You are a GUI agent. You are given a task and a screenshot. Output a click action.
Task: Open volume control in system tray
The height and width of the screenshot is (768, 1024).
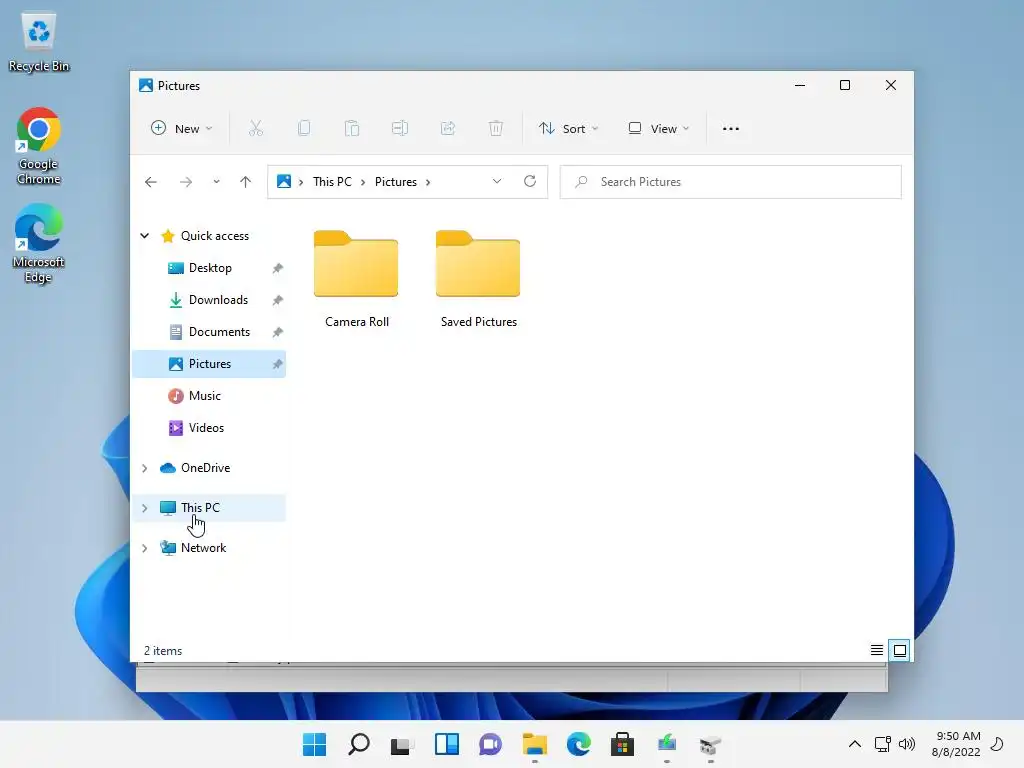(x=906, y=744)
